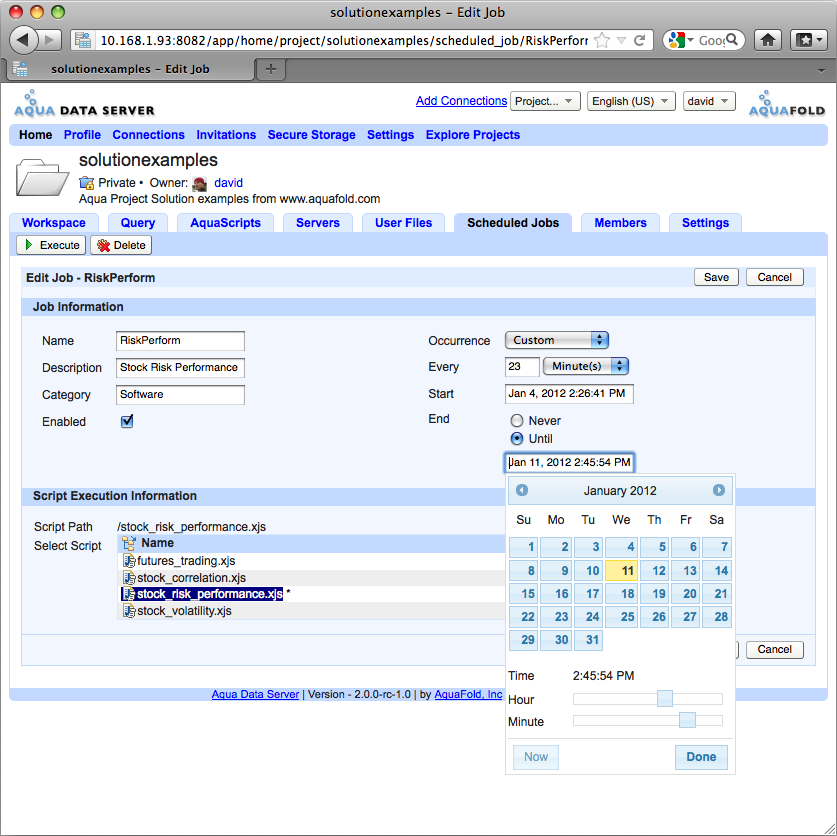Bookmark page with the star icon
Image resolution: width=837 pixels, height=836 pixels.
coord(602,40)
